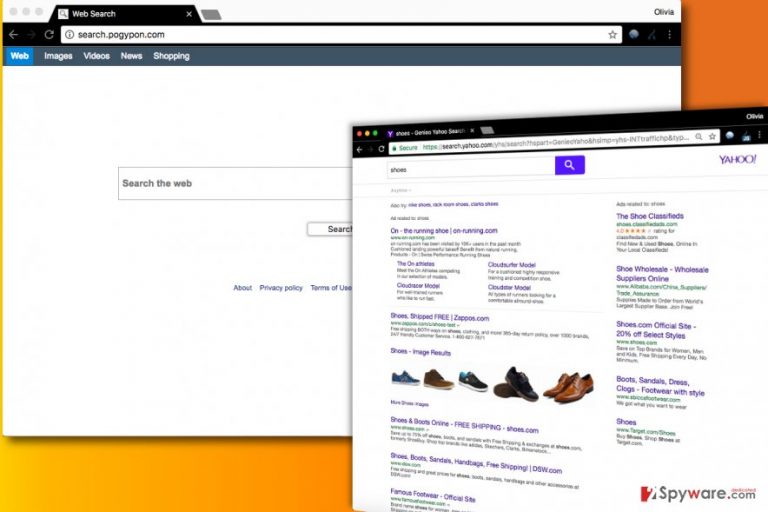This screenshot has width=768, height=512.
Task: Close the Web Search tab
Action: point(189,14)
